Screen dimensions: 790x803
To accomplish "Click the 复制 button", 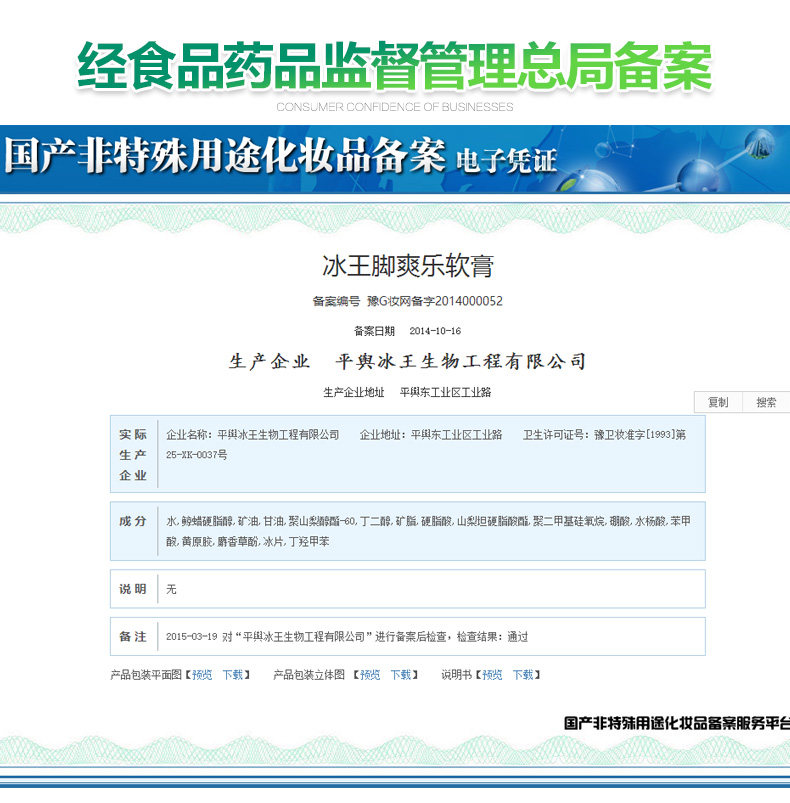I will point(718,402).
